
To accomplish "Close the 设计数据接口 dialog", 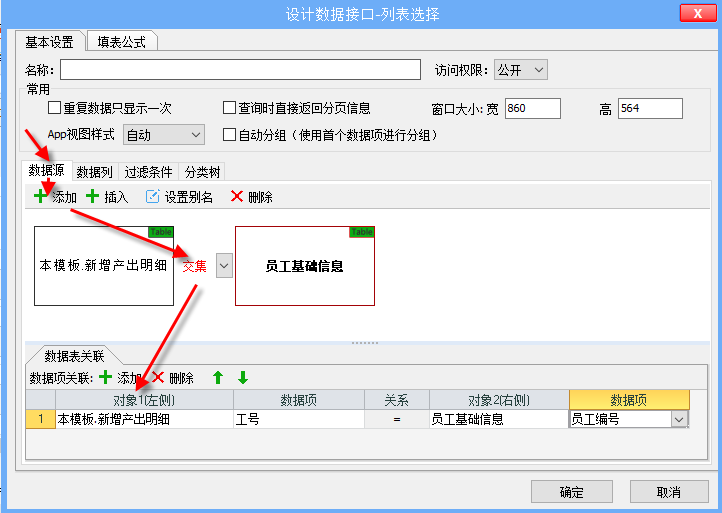I will pos(697,13).
